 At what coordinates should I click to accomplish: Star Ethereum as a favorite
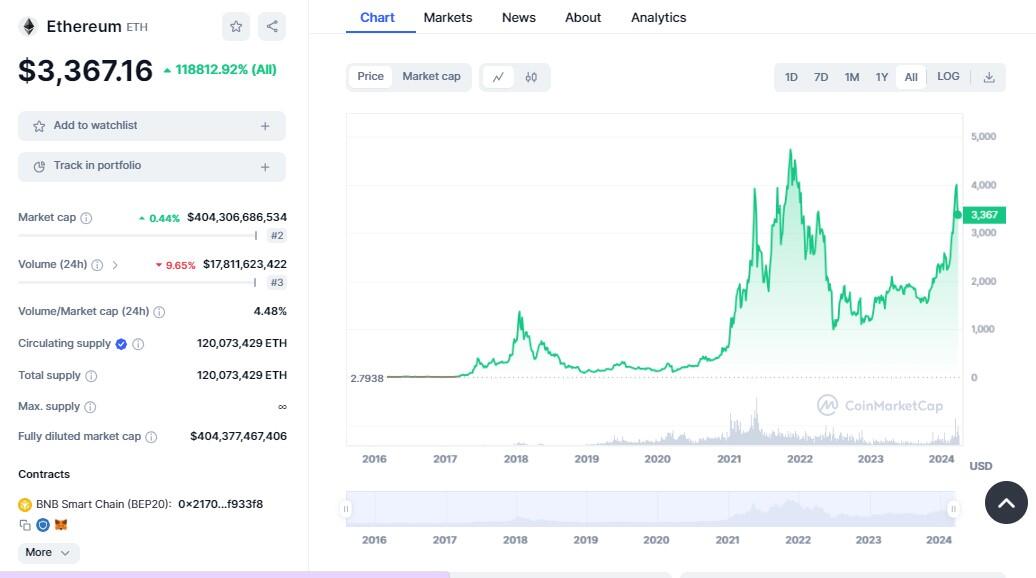tap(236, 26)
